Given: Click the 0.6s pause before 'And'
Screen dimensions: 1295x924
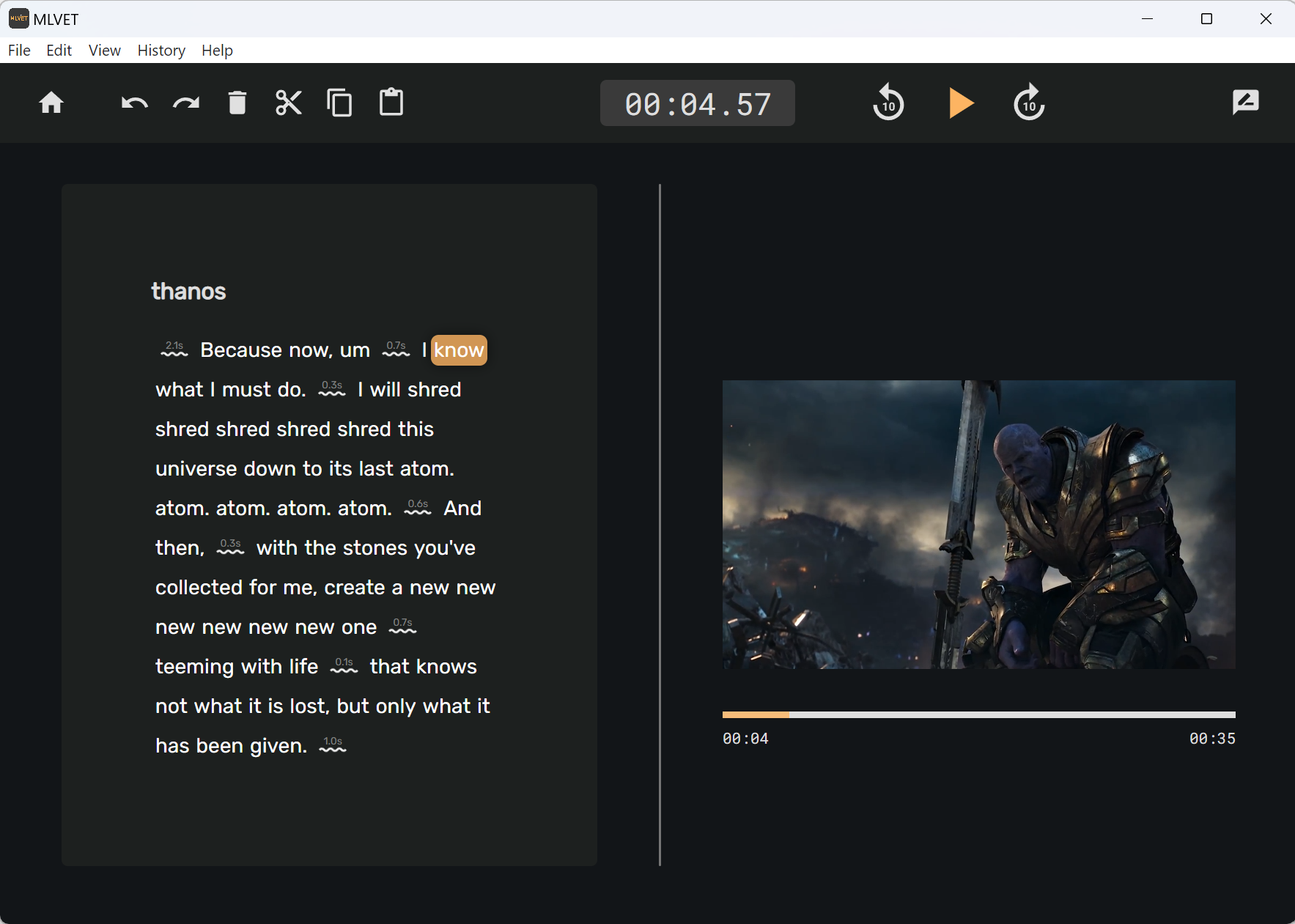Looking at the screenshot, I should [x=418, y=507].
